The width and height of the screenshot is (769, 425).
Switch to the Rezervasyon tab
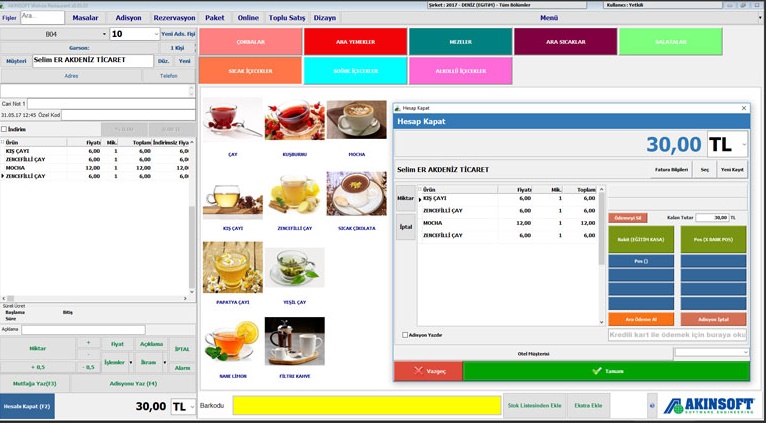click(174, 18)
